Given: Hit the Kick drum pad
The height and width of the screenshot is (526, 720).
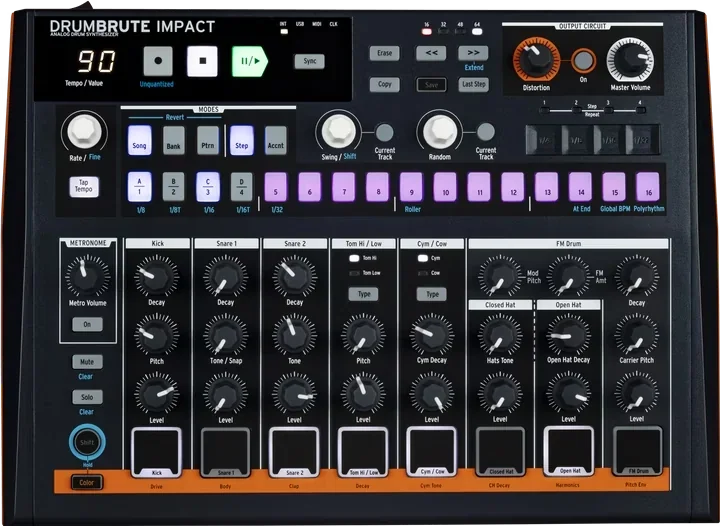Looking at the screenshot, I should pyautogui.click(x=157, y=453).
